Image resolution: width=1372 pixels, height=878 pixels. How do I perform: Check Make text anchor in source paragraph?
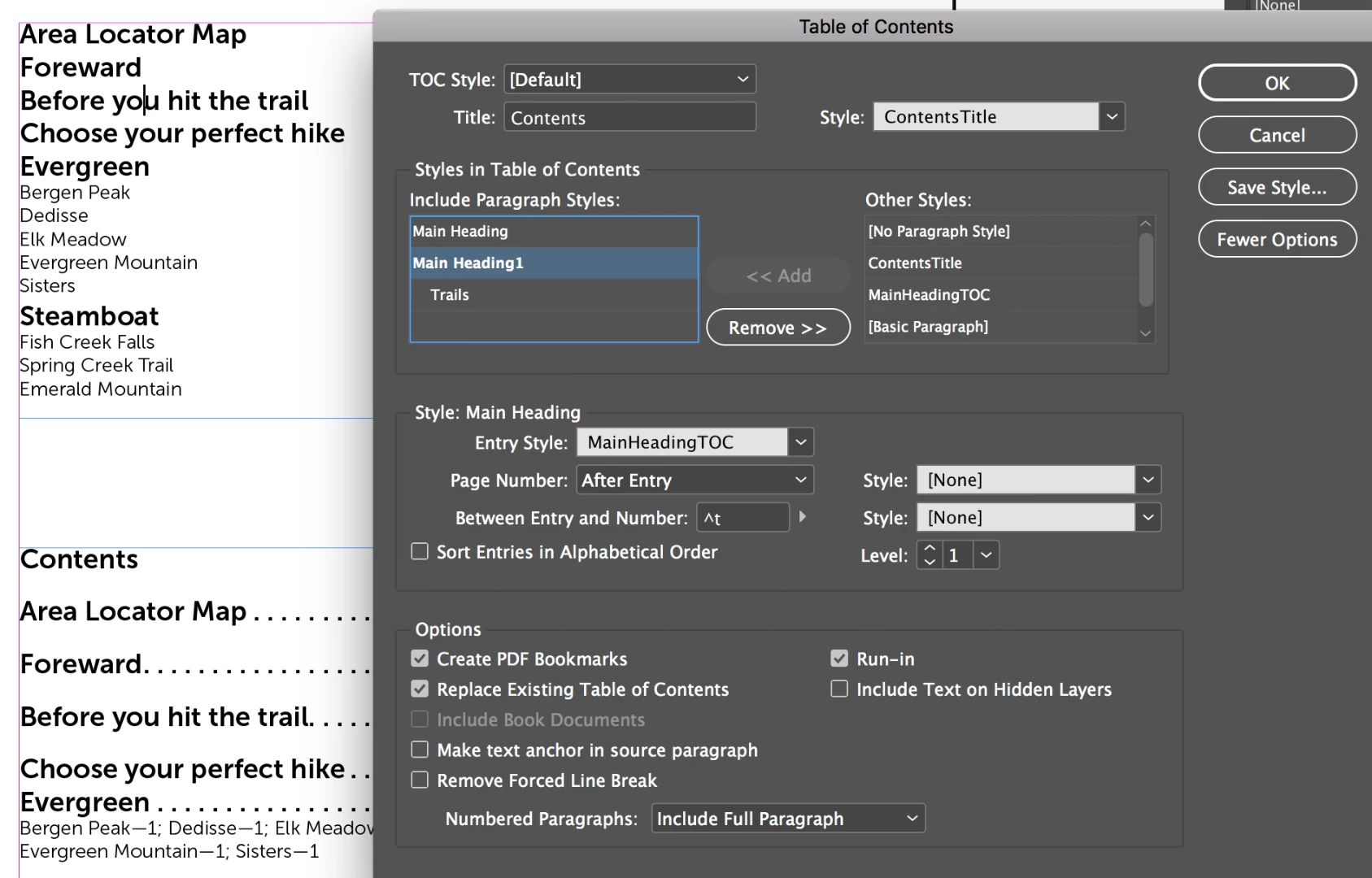click(420, 750)
